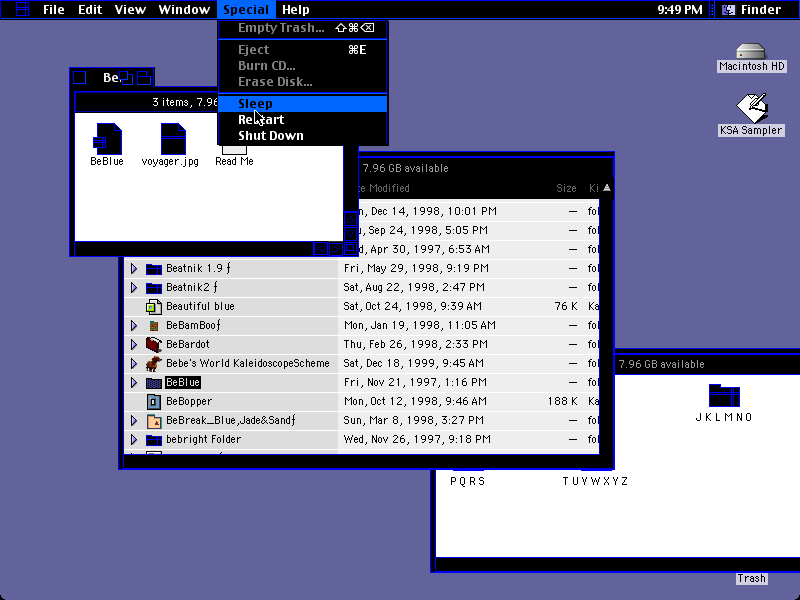Sort list by the Size column
This screenshot has height=600, width=800.
(x=566, y=188)
